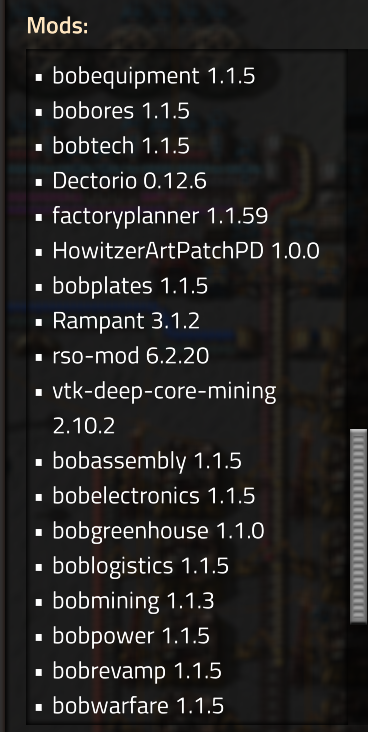Click the bobequipment 1.1.5 mod entry
This screenshot has width=368, height=732.
(154, 76)
